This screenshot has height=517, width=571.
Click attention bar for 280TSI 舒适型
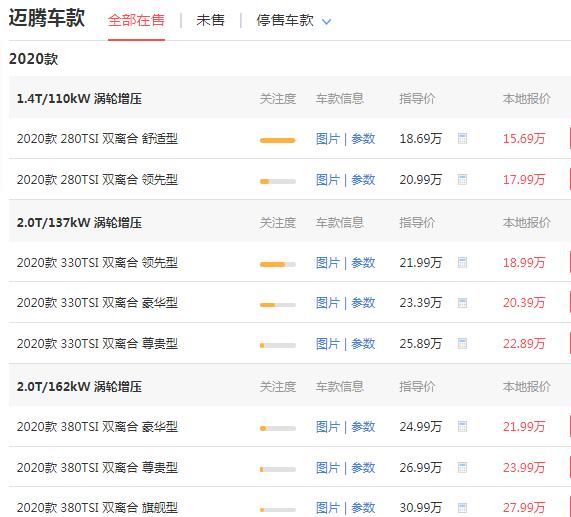point(277,140)
